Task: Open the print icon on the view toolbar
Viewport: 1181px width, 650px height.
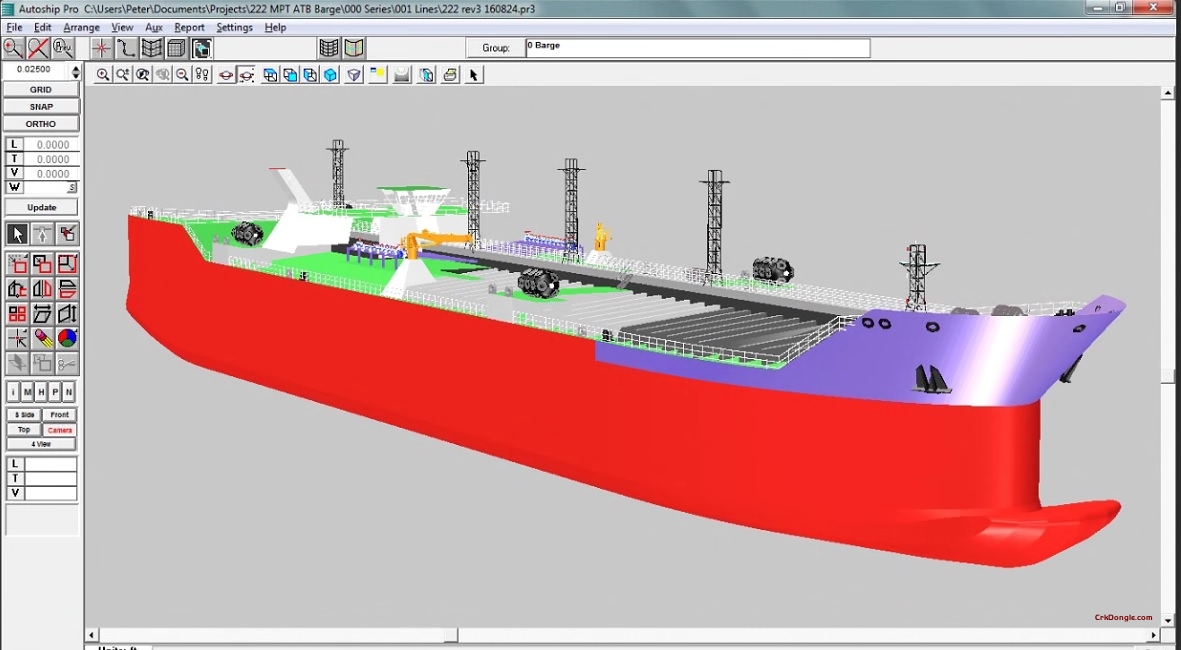Action: [449, 74]
